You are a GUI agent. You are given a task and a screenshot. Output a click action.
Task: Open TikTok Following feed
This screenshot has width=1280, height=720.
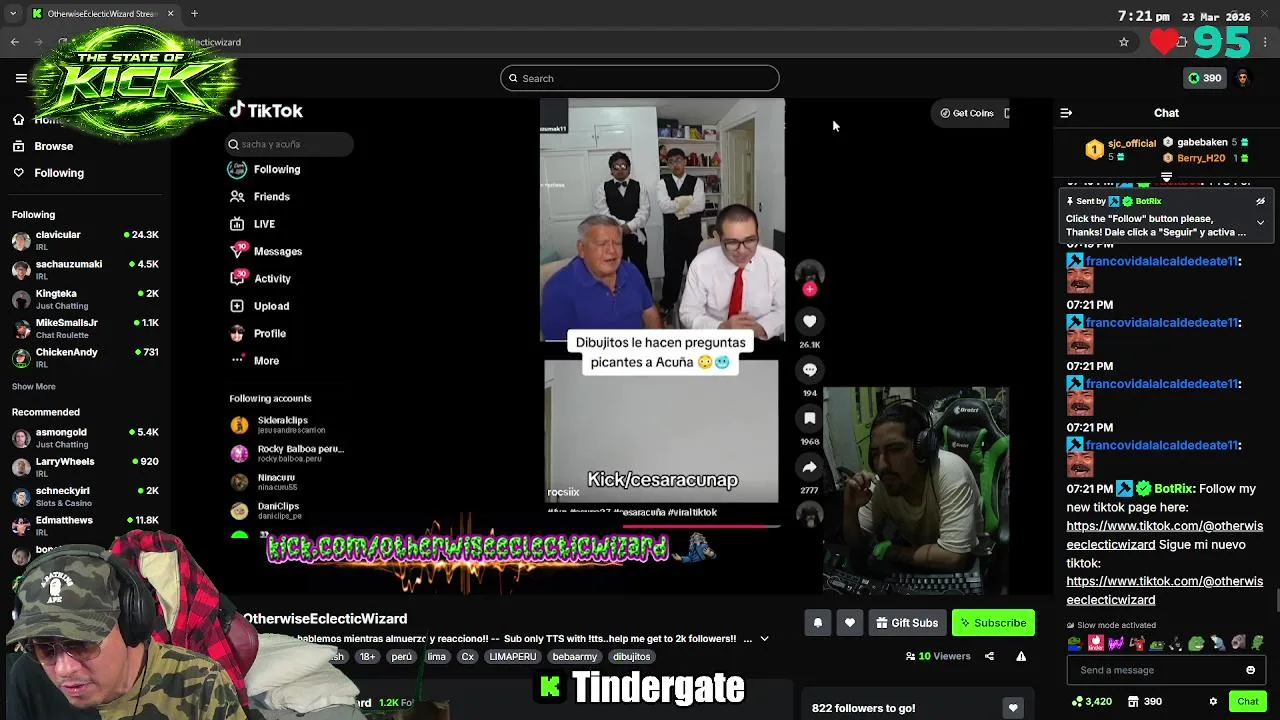point(264,169)
